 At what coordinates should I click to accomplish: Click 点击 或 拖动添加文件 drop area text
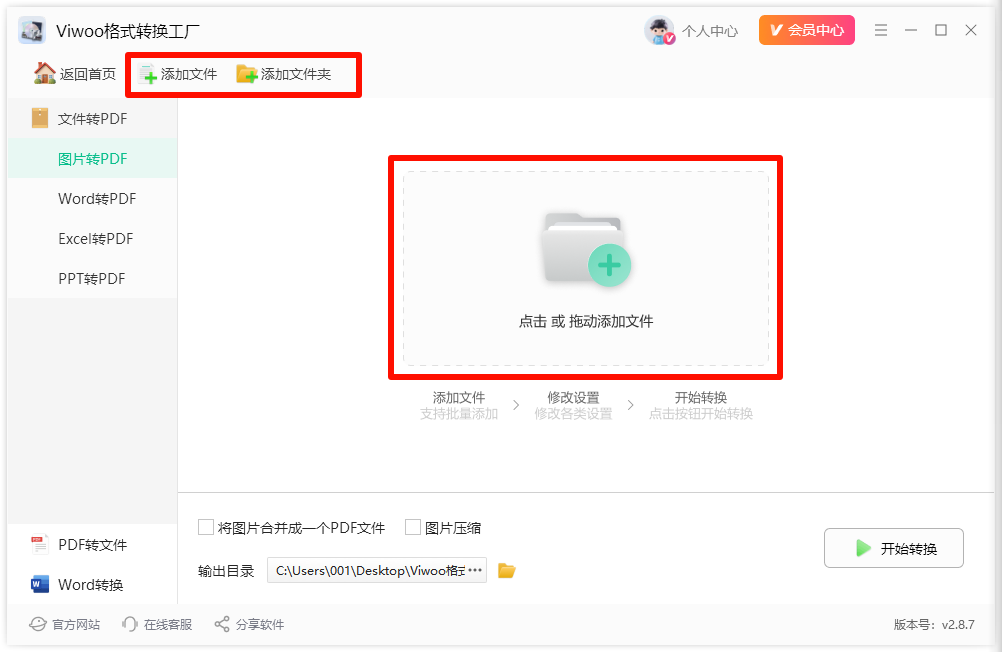(586, 322)
